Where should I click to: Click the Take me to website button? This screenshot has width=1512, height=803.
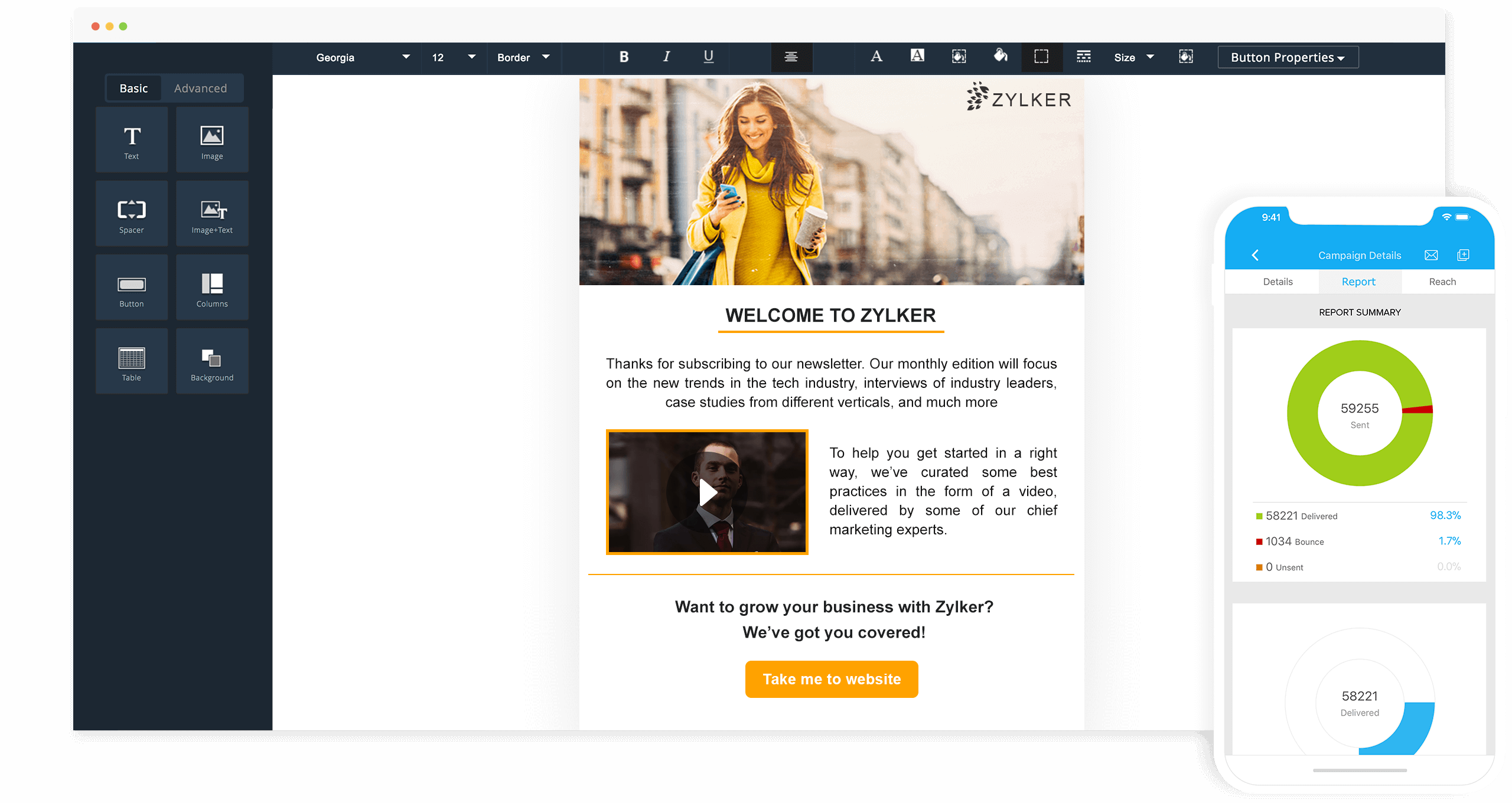pos(832,679)
